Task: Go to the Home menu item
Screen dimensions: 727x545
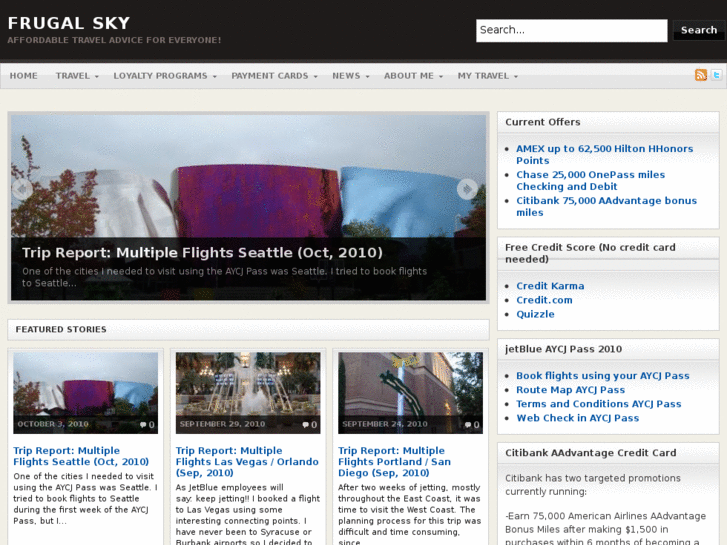Action: pyautogui.click(x=24, y=76)
